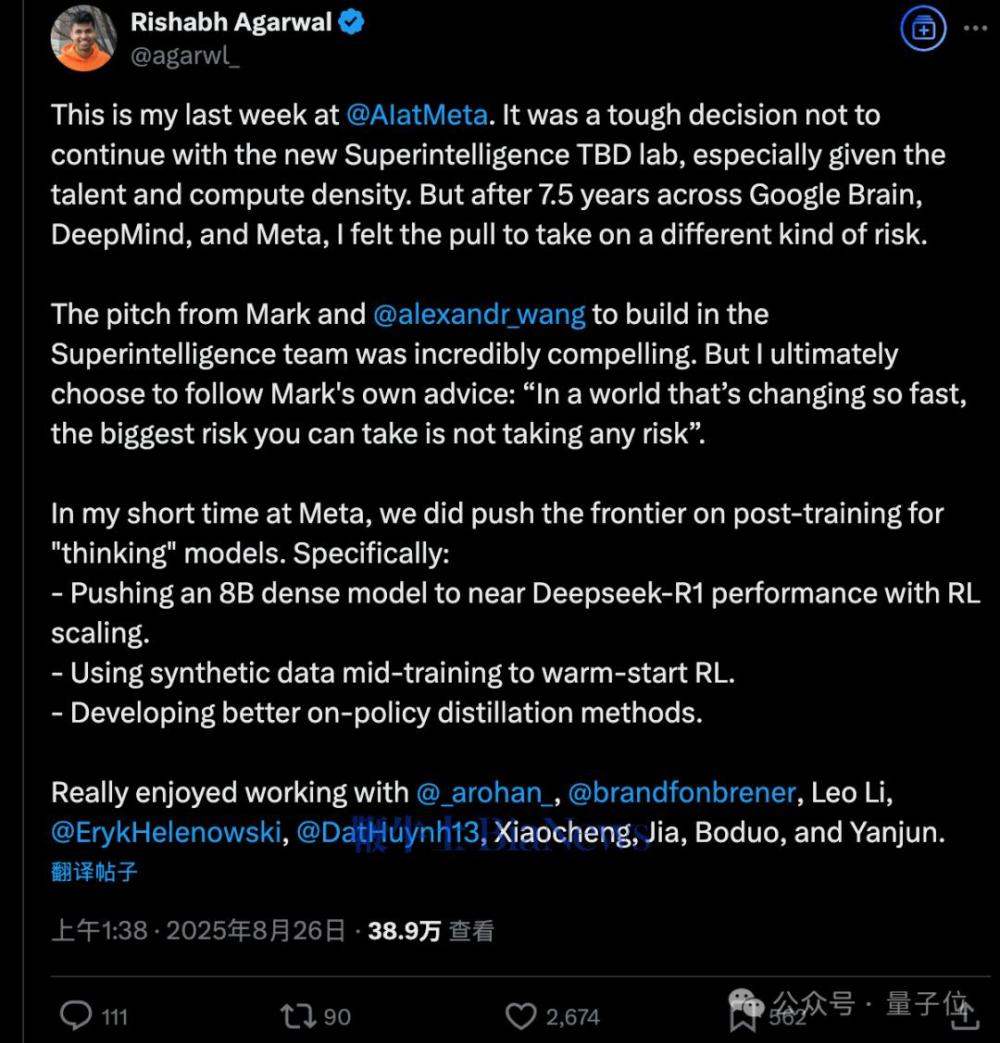Click the 翻译帖子 translate post link
This screenshot has height=1043, width=1000.
click(x=94, y=871)
